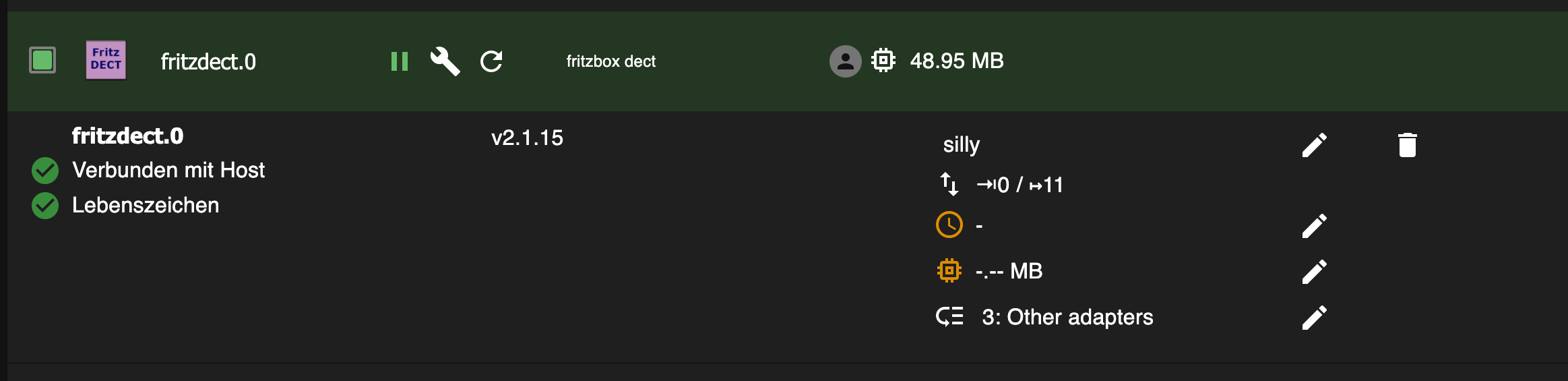Edit the silly log level
Image resolution: width=1568 pixels, height=381 pixels.
point(1314,145)
